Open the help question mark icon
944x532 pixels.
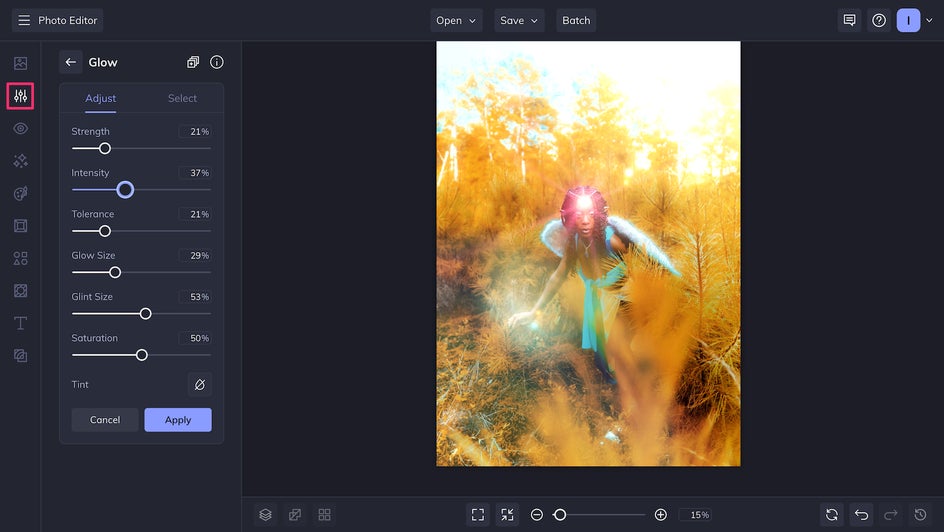879,20
